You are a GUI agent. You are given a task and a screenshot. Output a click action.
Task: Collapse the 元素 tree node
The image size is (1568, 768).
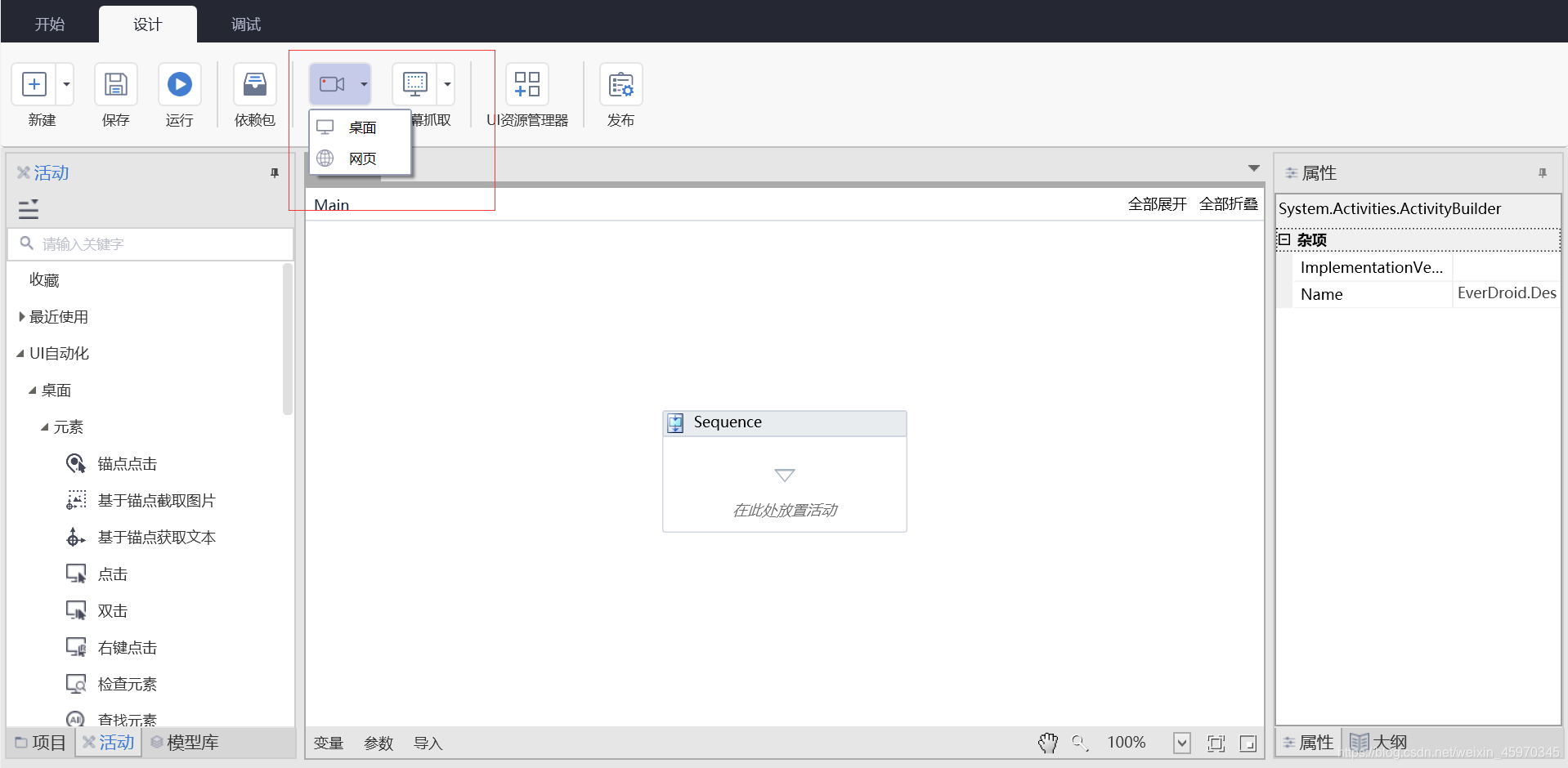tap(45, 427)
